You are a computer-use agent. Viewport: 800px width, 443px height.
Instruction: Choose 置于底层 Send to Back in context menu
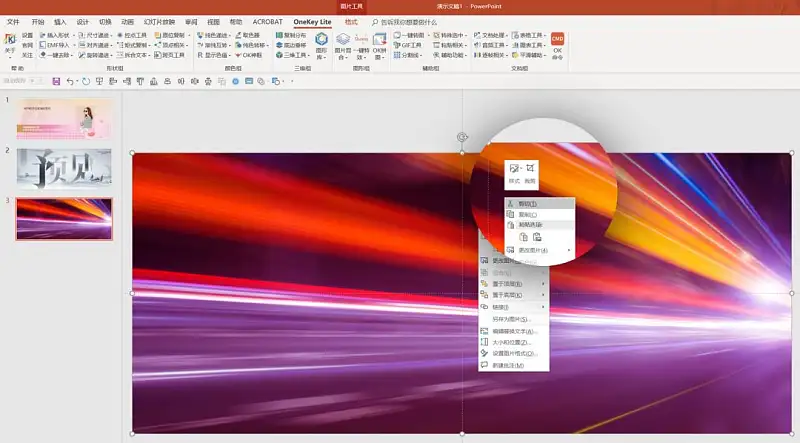(x=514, y=295)
